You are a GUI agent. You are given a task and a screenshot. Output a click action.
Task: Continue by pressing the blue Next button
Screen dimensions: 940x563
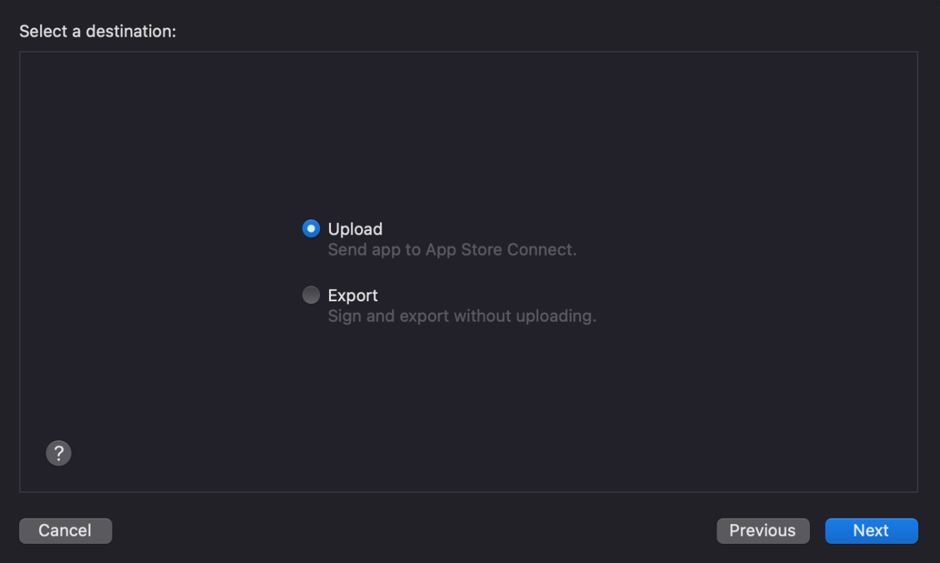point(870,531)
